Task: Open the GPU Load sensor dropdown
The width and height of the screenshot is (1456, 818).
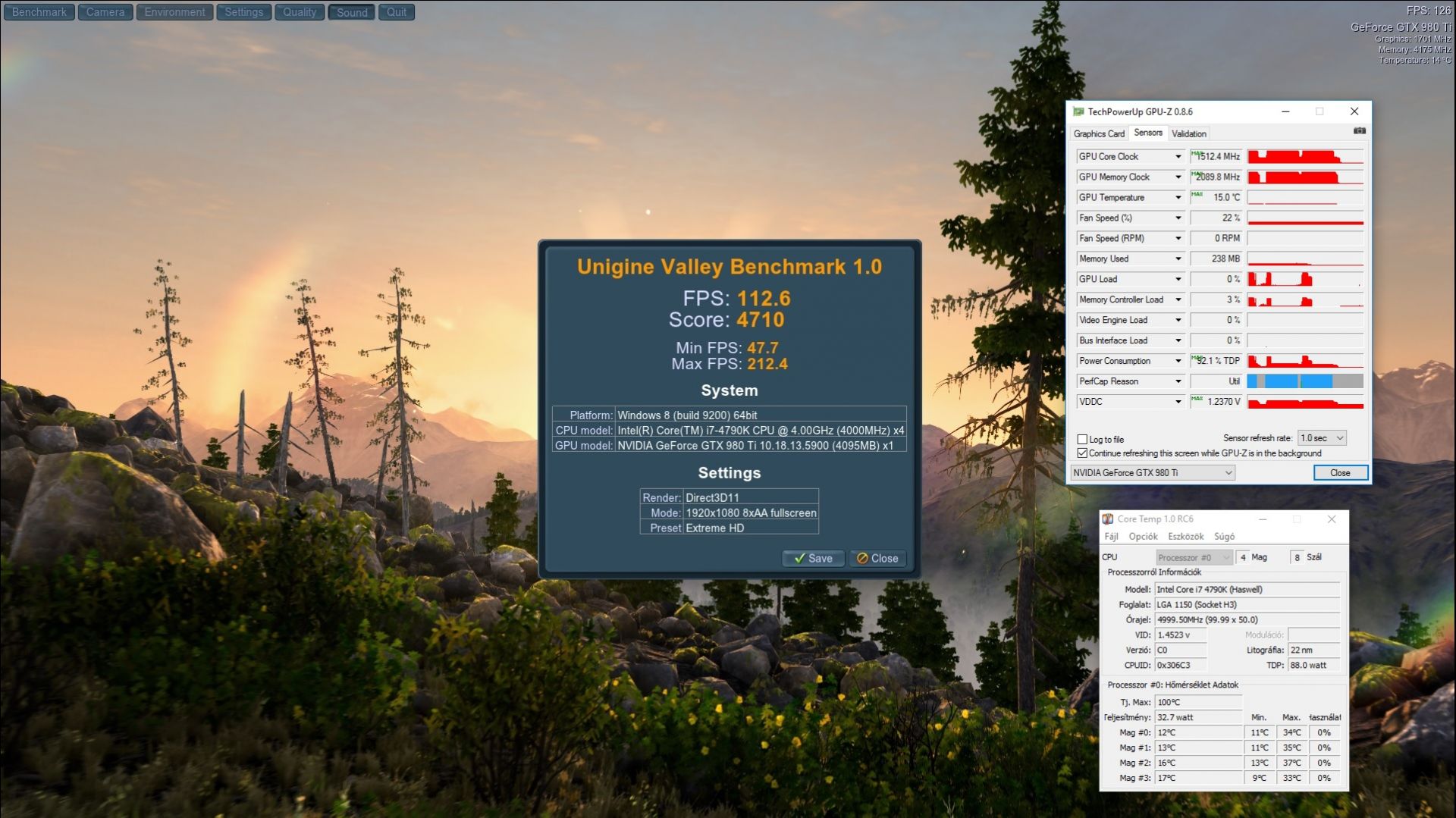Action: tap(1178, 280)
